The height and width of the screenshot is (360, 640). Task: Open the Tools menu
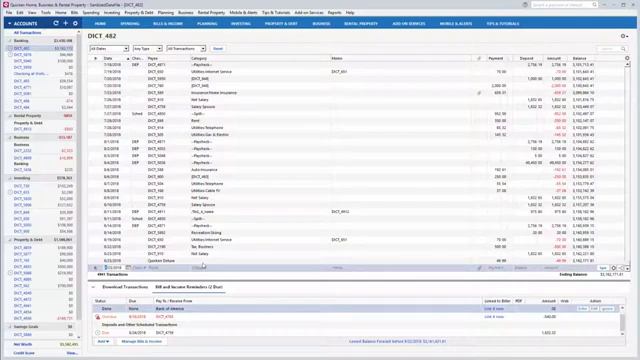pyautogui.click(x=46, y=13)
